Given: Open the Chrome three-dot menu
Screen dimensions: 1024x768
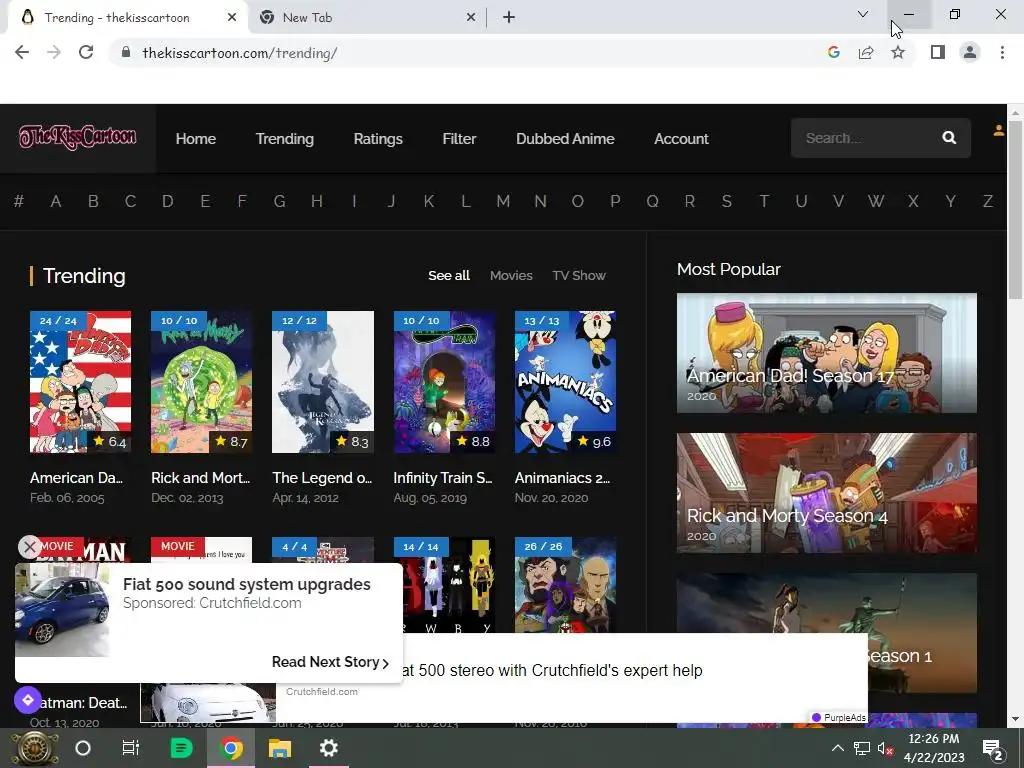Looking at the screenshot, I should [x=1002, y=52].
